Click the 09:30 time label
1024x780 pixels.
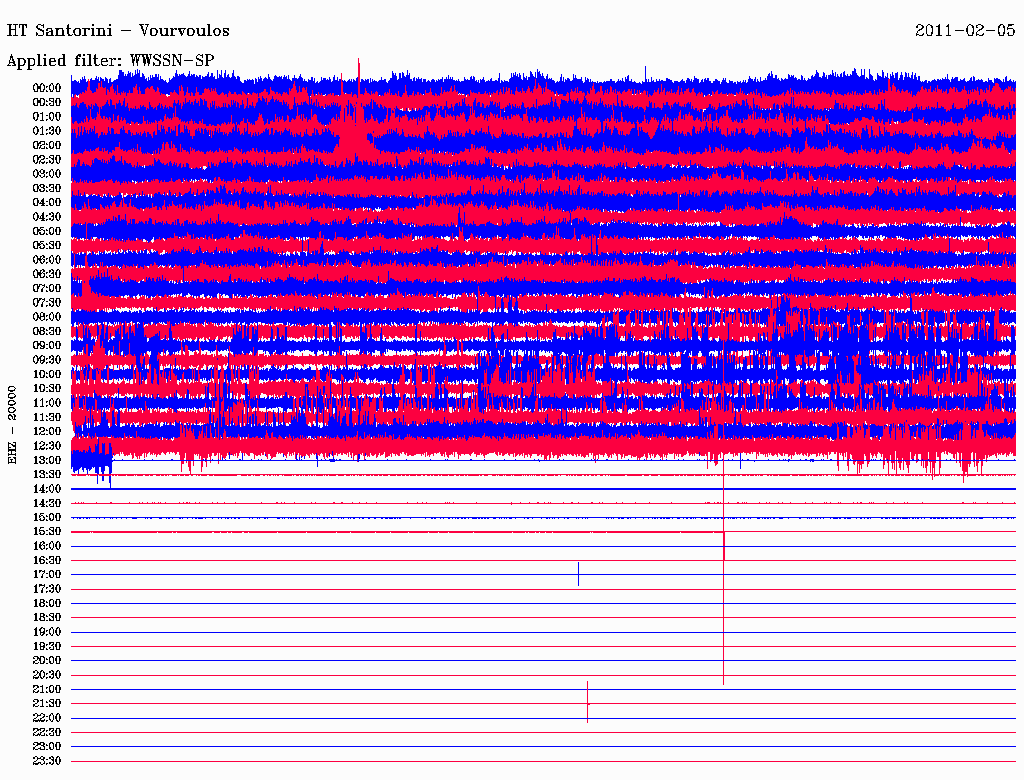(47, 360)
